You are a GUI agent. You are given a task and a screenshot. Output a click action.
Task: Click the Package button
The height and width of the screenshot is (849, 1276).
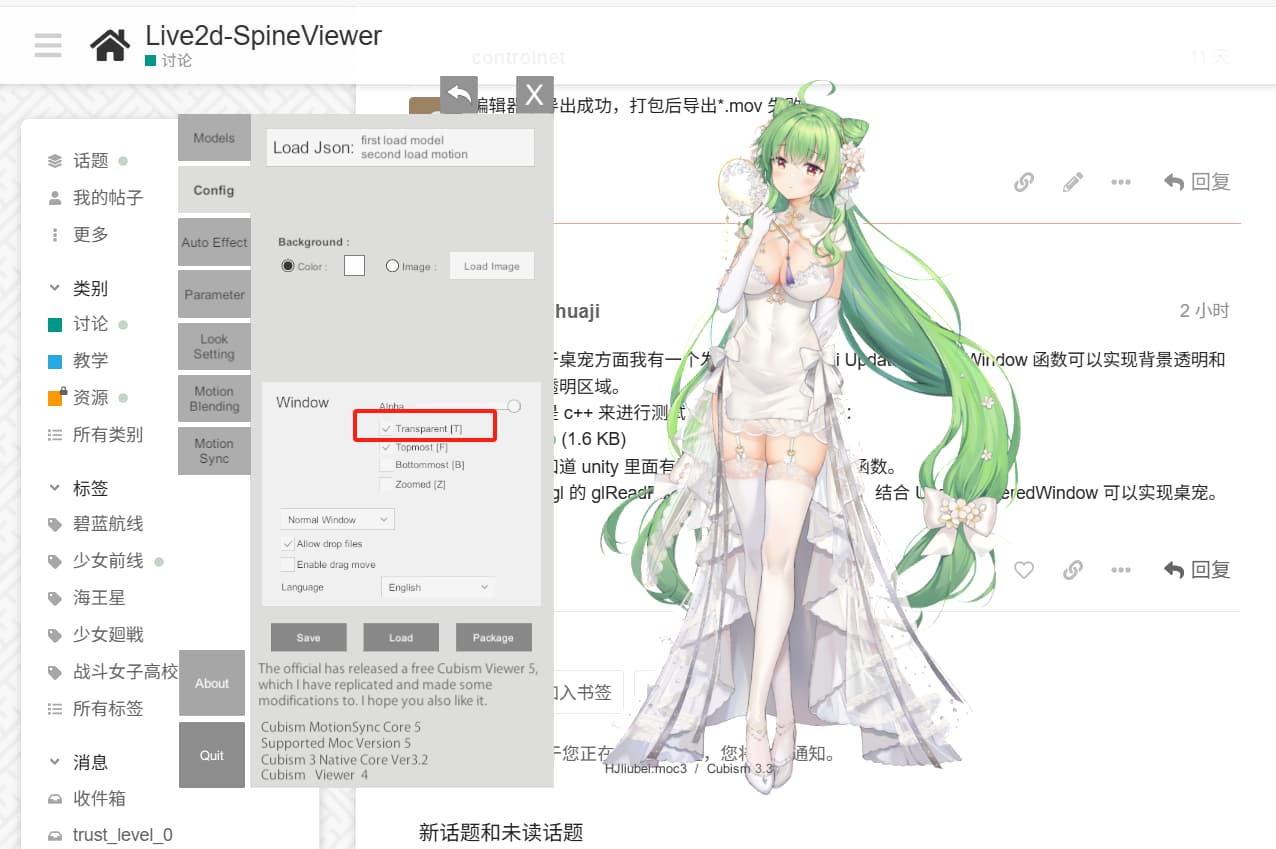click(x=494, y=638)
